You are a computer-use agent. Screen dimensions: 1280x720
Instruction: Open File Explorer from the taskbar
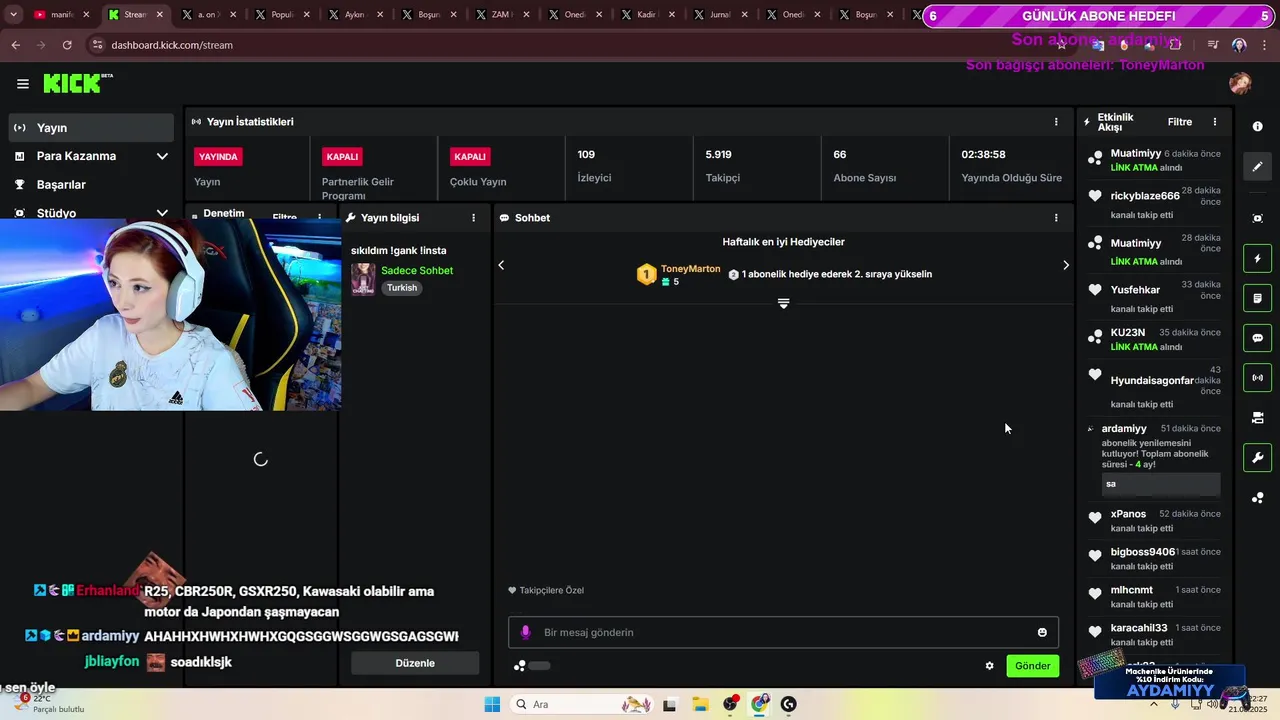point(700,704)
